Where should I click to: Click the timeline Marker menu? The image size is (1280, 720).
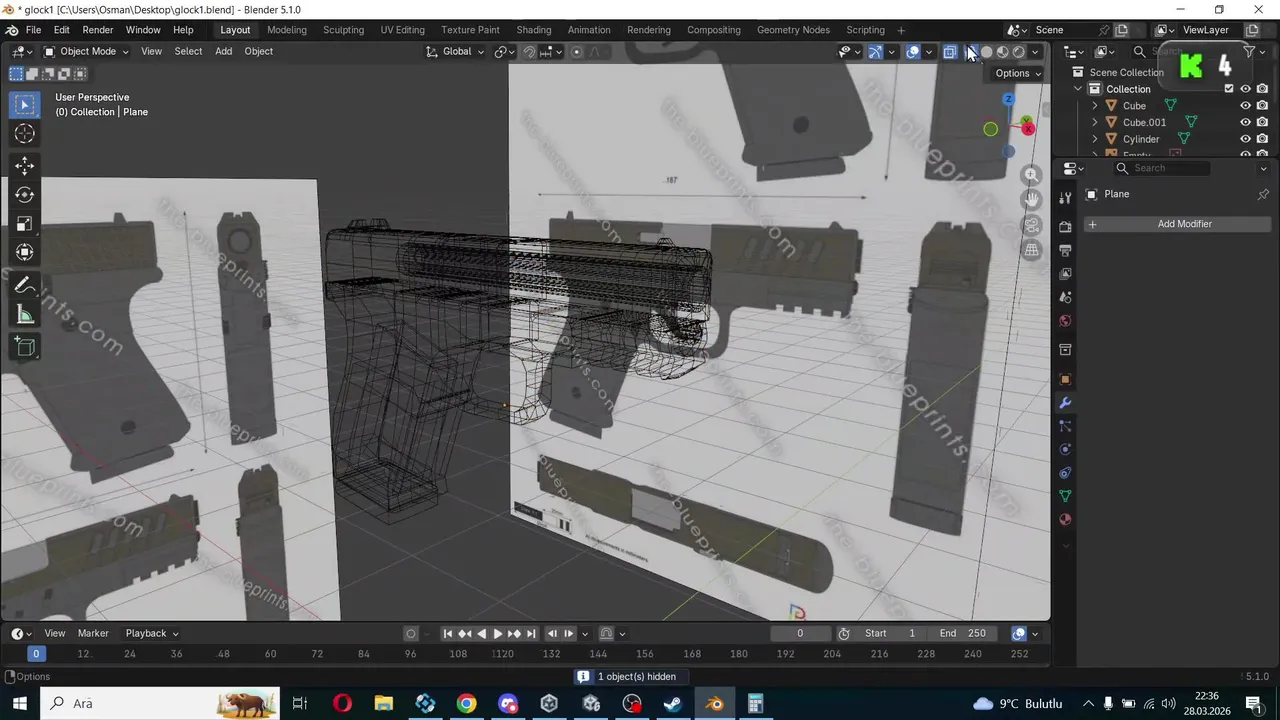pos(93,633)
